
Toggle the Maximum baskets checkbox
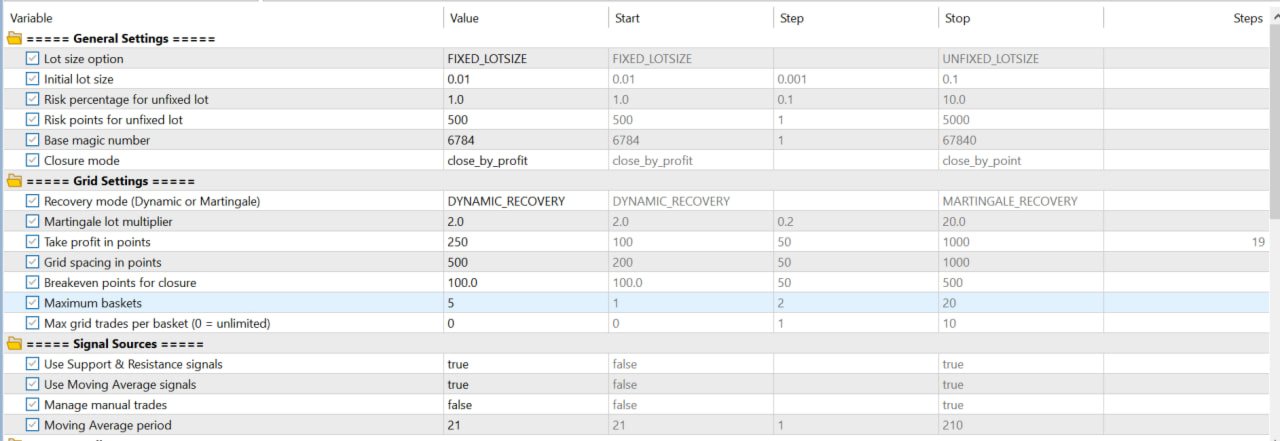pyautogui.click(x=33, y=303)
